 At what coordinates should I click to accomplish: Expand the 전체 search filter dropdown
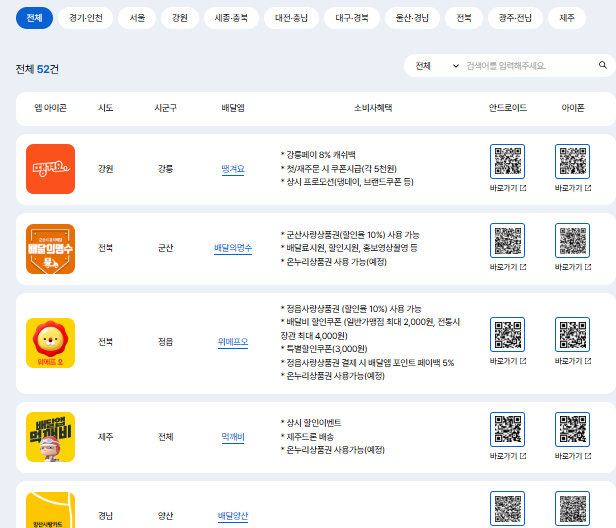click(x=437, y=66)
